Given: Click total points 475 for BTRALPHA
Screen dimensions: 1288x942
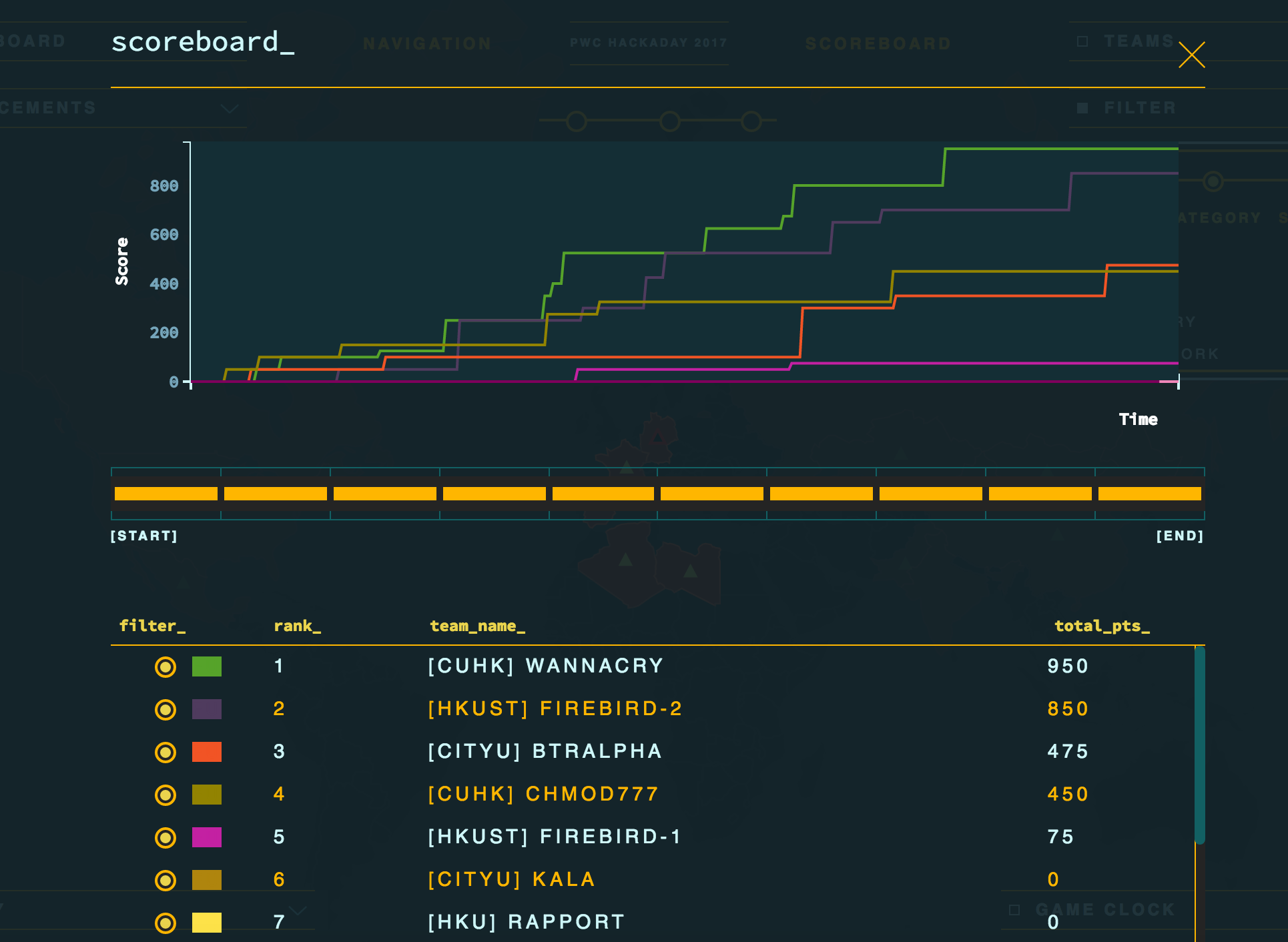Looking at the screenshot, I should (x=1068, y=751).
